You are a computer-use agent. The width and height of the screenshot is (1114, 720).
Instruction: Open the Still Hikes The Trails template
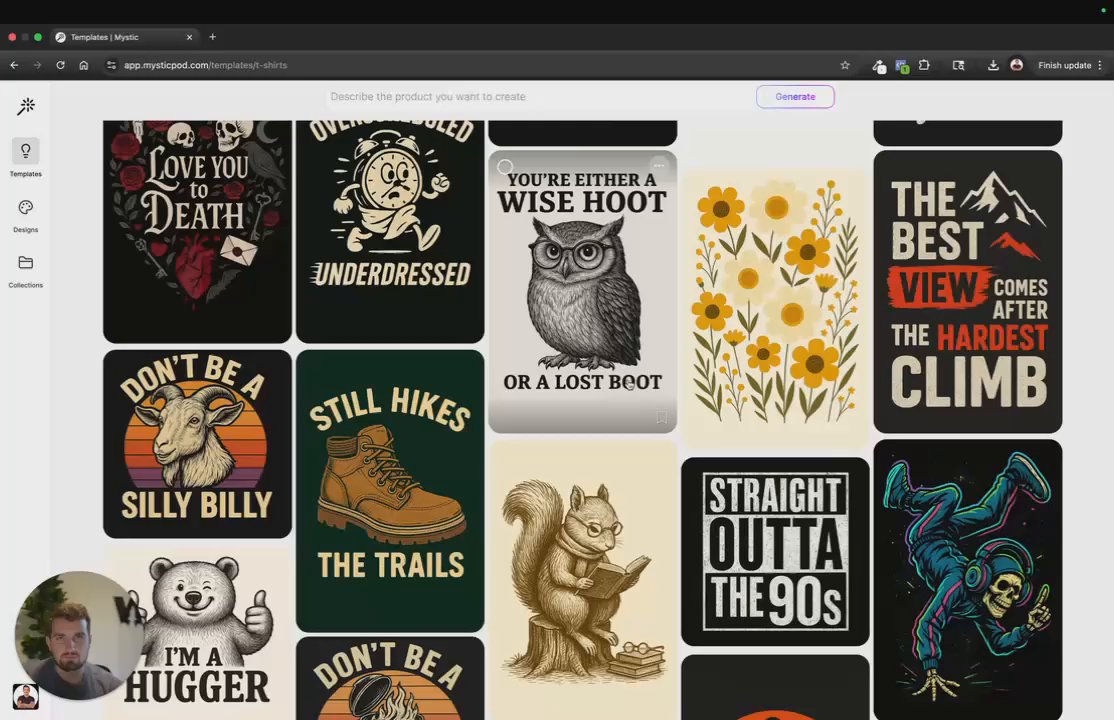(x=390, y=490)
